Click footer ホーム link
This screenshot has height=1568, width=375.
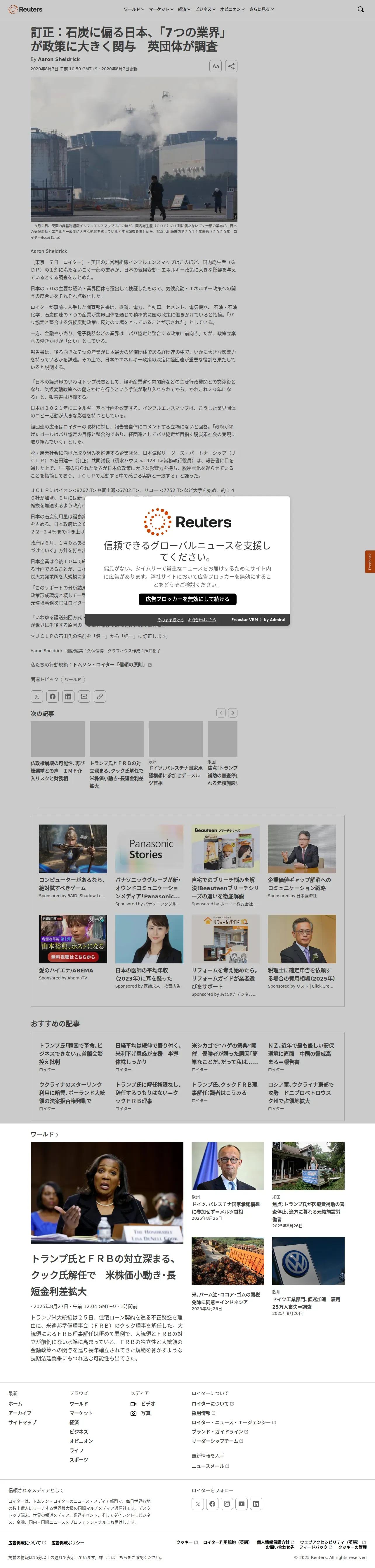15,1404
